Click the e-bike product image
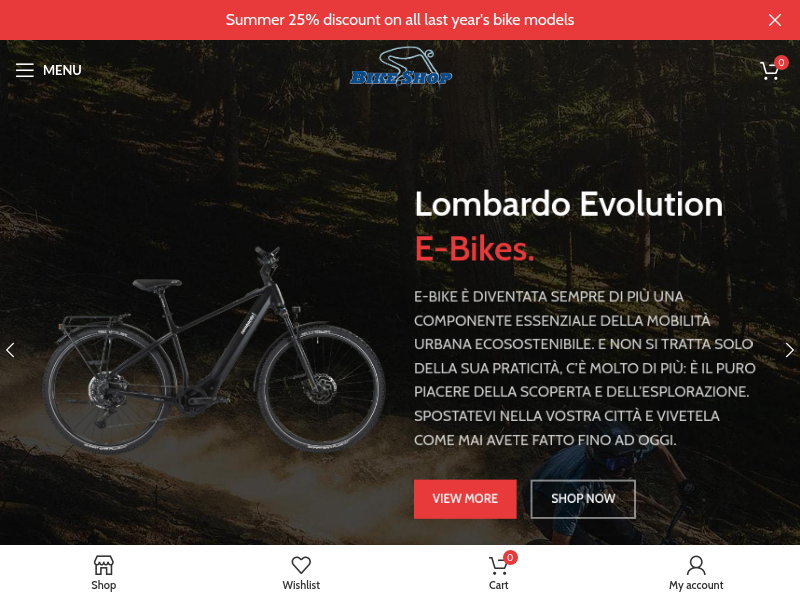The image size is (800, 600). [213, 350]
